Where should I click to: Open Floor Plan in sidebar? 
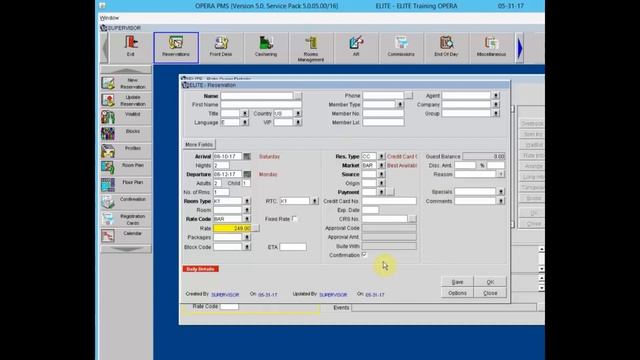(126, 185)
